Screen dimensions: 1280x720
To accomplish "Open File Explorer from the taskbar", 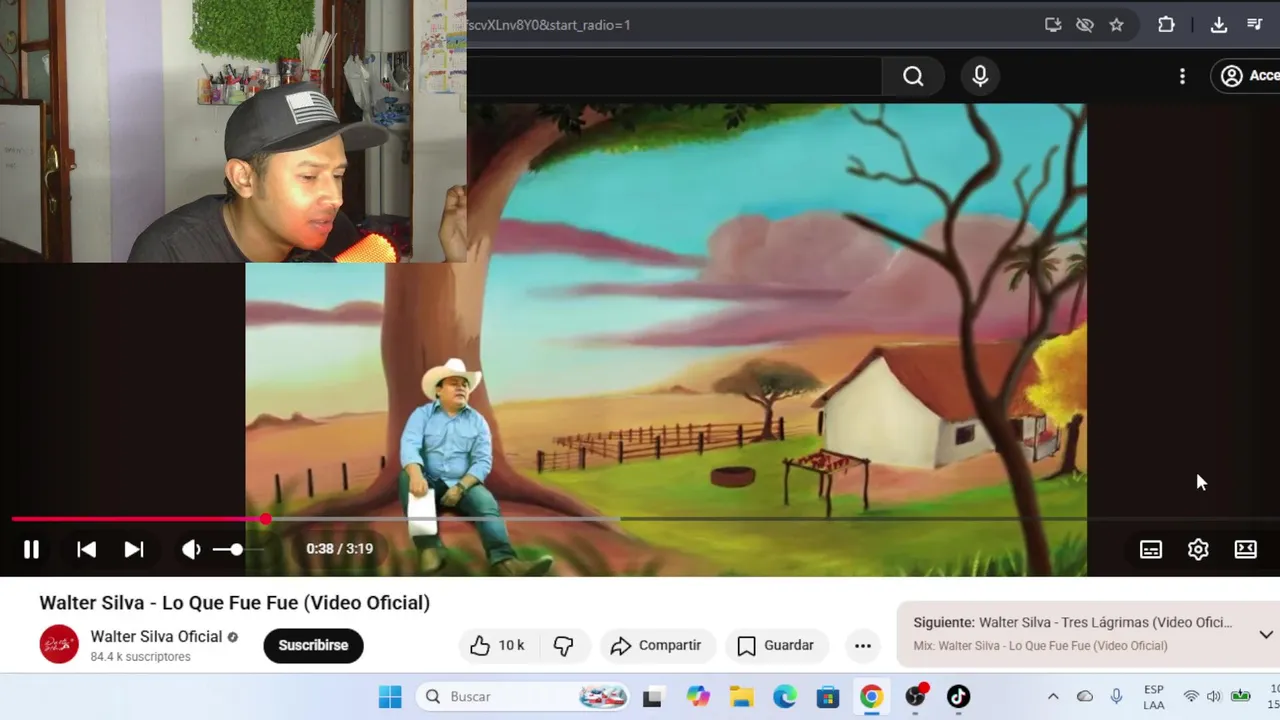I will pos(741,697).
